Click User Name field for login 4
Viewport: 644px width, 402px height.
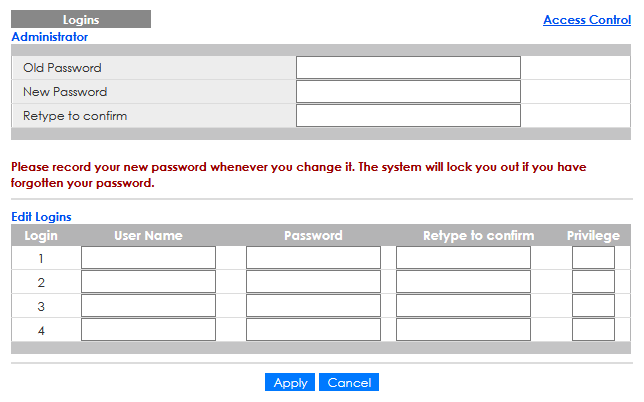click(x=148, y=330)
